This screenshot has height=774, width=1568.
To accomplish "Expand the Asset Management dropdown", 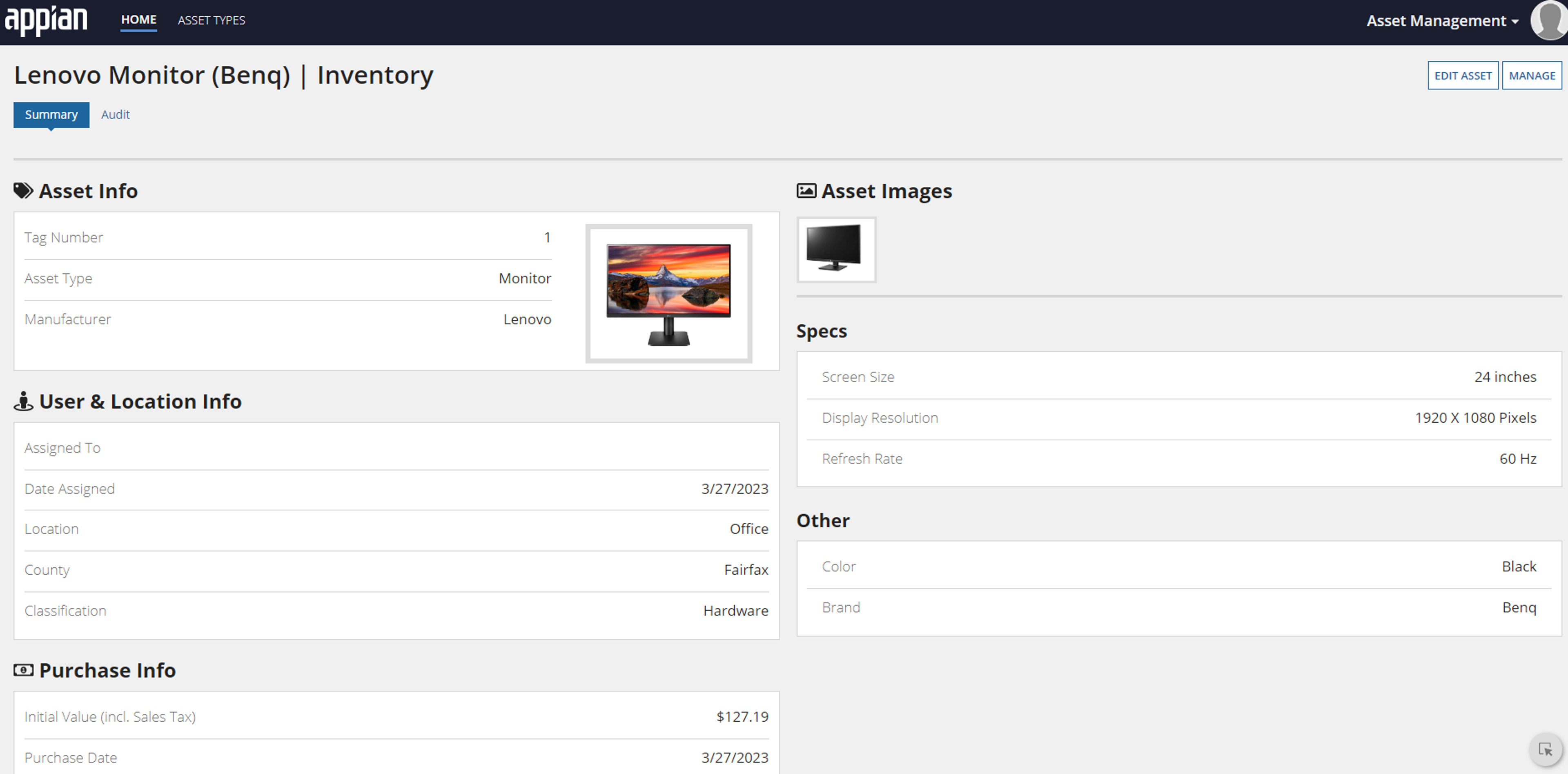I will [1442, 21].
